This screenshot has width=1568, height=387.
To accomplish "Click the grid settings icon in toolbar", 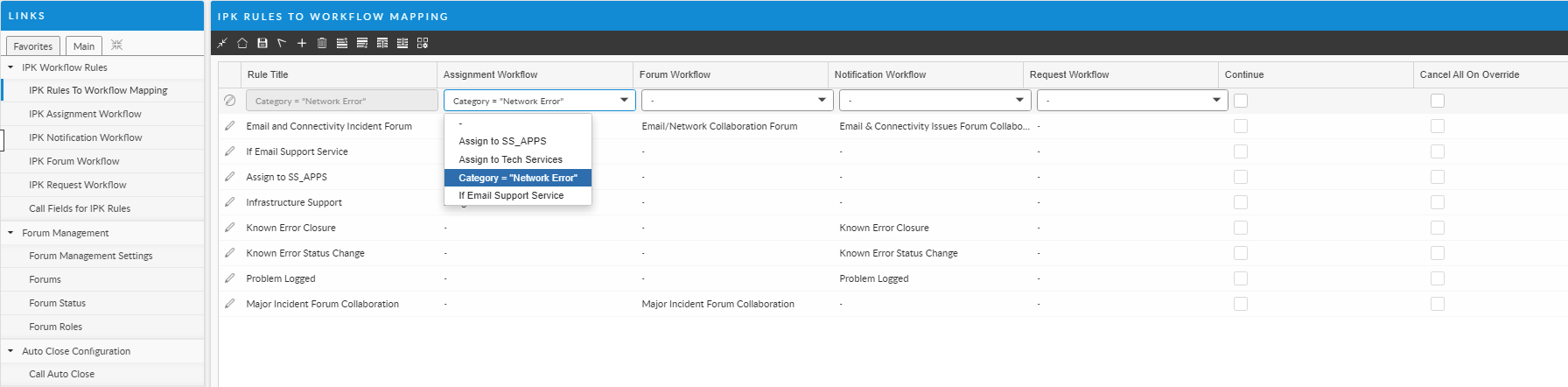I will click(x=423, y=43).
